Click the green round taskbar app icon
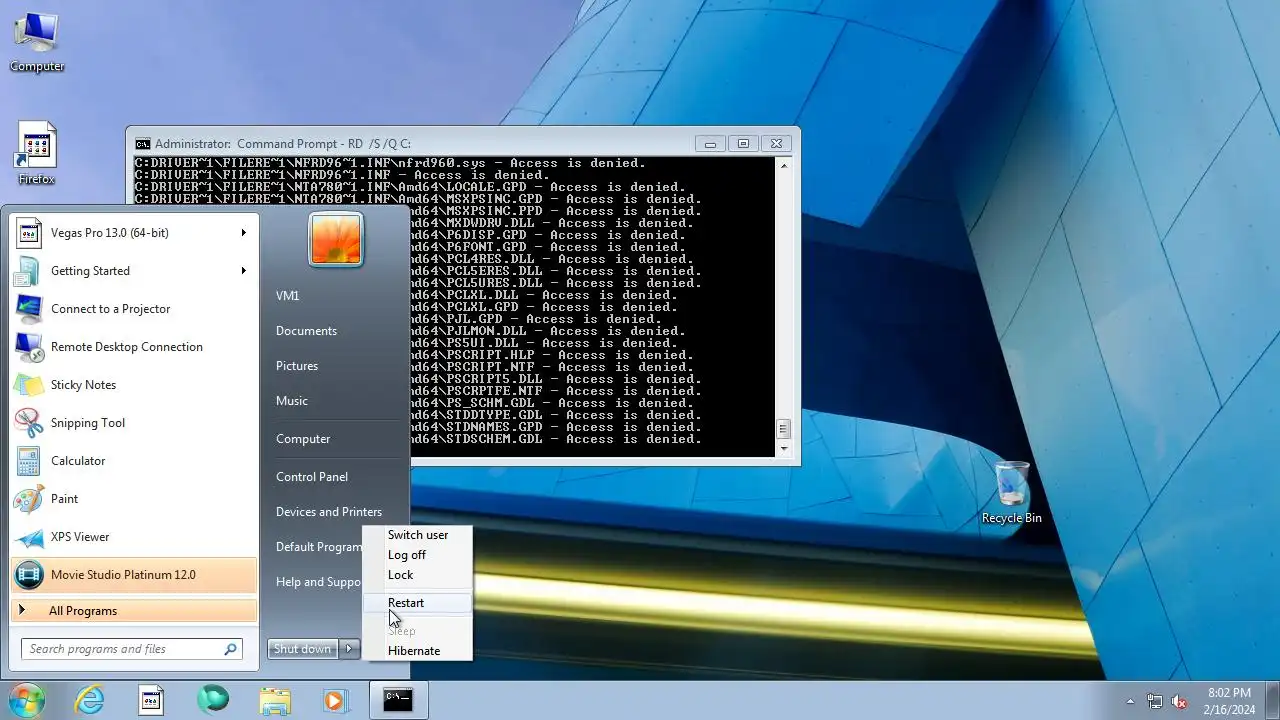The height and width of the screenshot is (720, 1280). tap(212, 700)
